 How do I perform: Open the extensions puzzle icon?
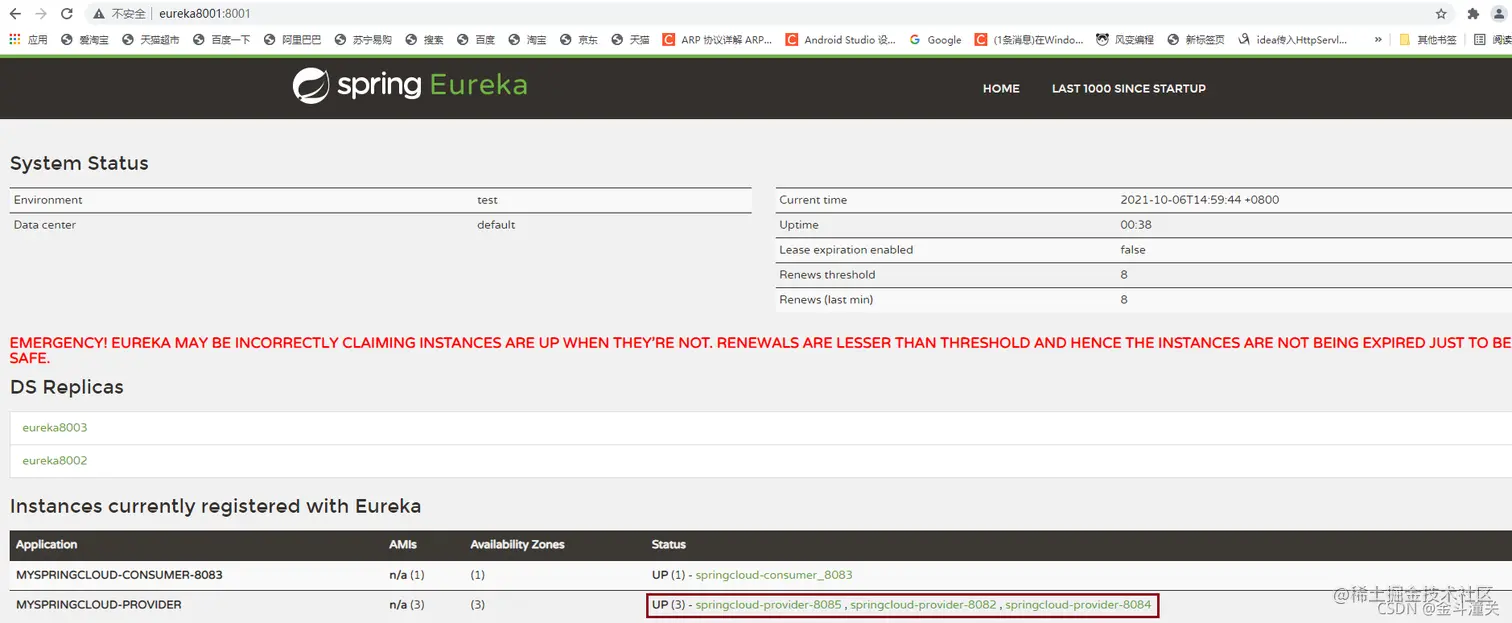coord(1473,14)
